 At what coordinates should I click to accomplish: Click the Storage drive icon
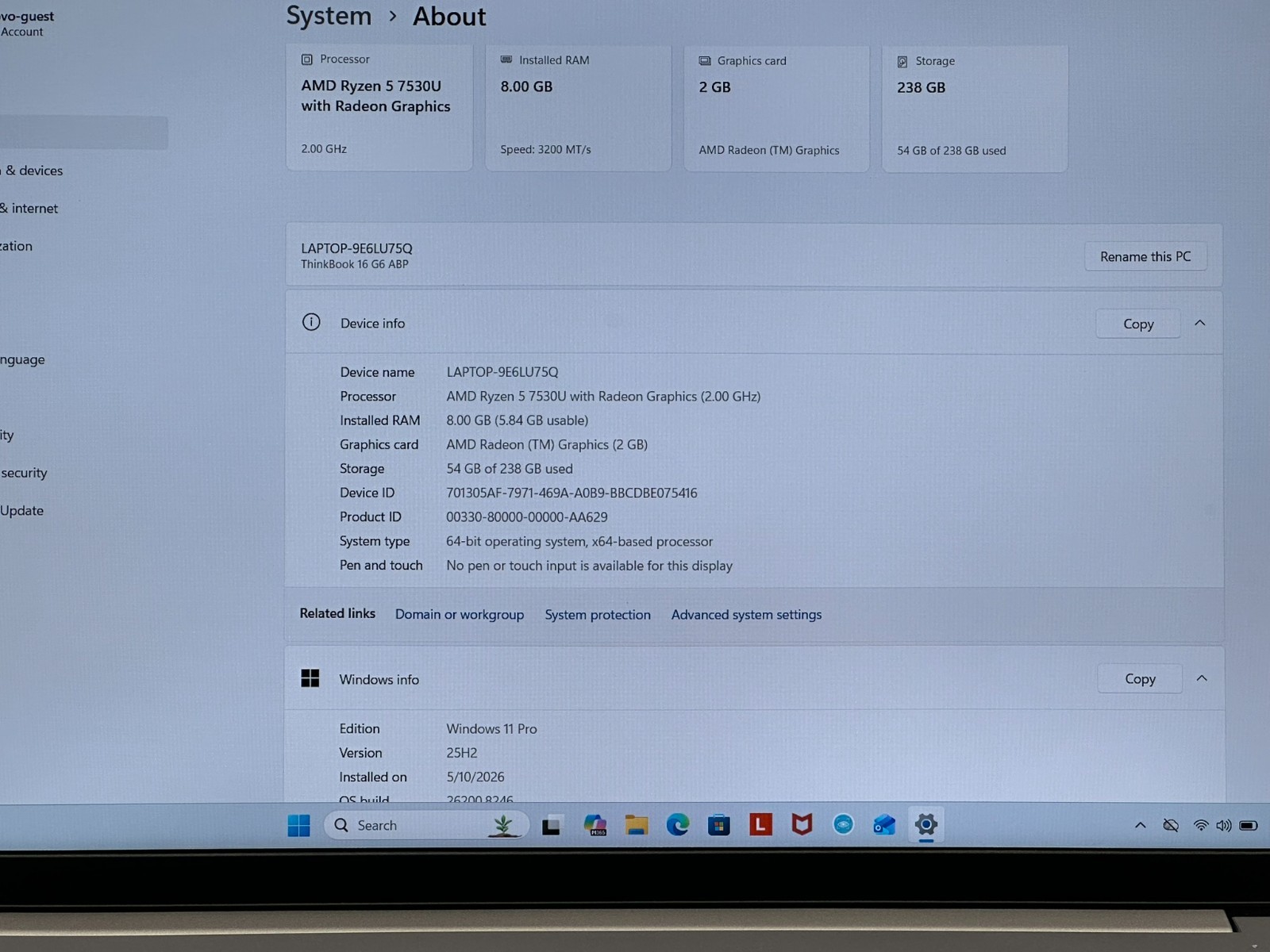pos(902,61)
